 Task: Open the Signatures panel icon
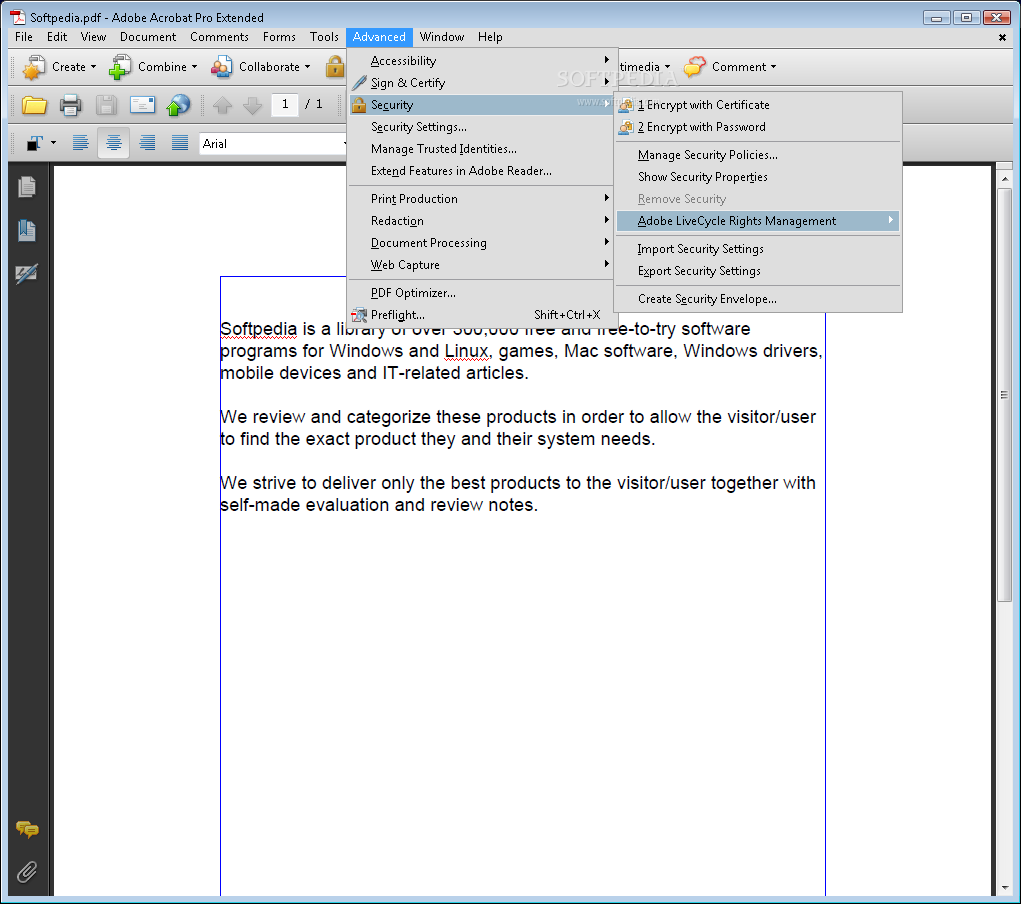[27, 274]
